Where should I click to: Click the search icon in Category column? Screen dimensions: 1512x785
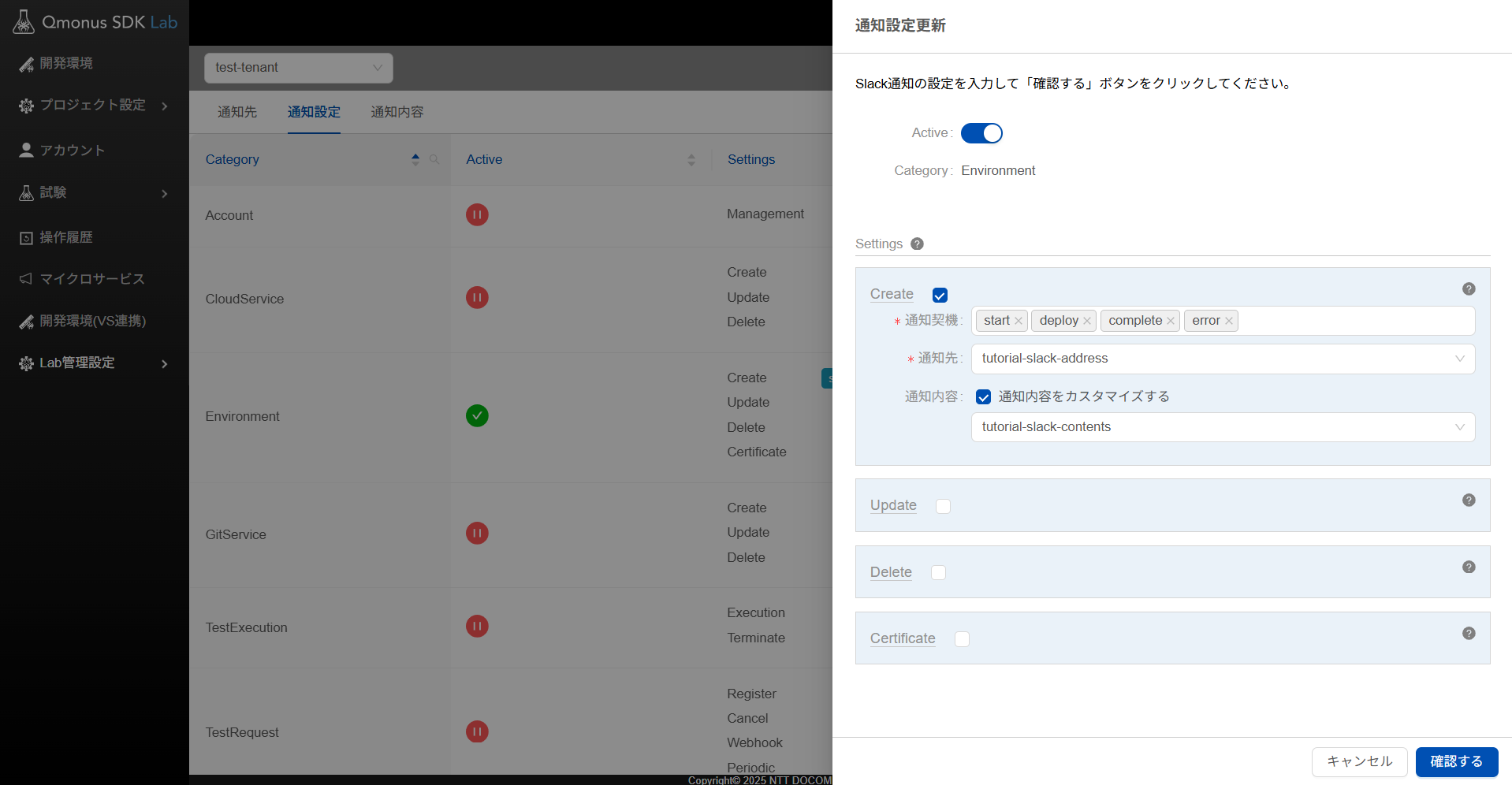click(434, 159)
